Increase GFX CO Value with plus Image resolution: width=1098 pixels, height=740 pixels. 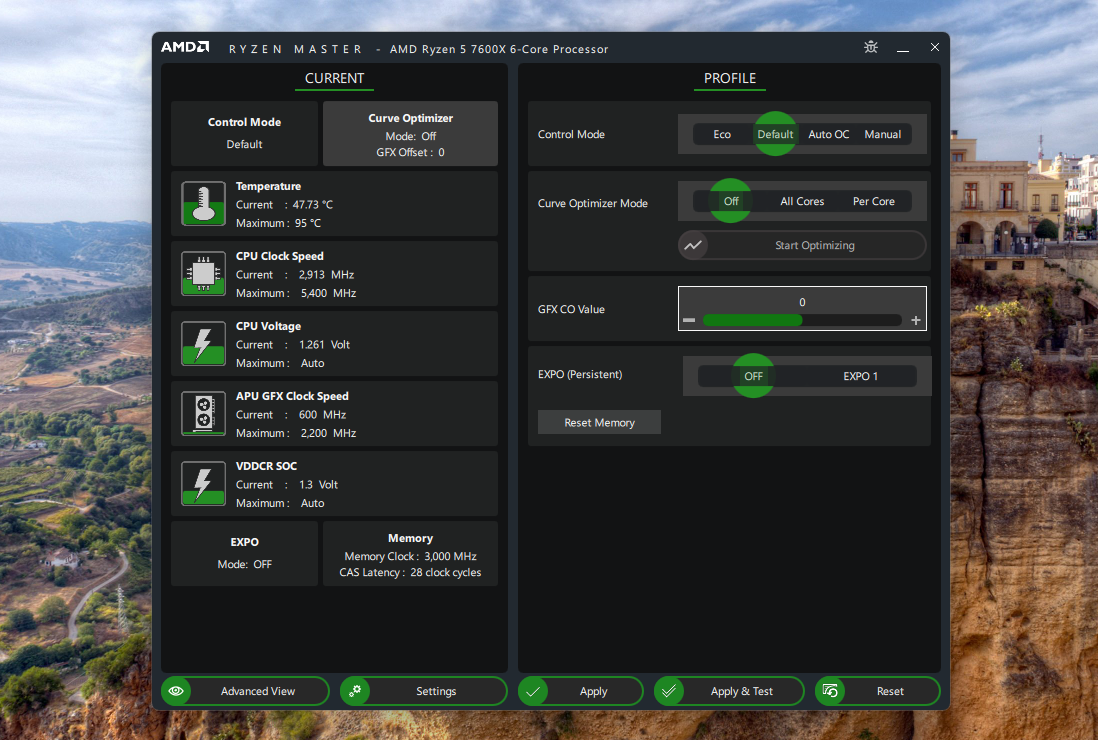tap(916, 320)
